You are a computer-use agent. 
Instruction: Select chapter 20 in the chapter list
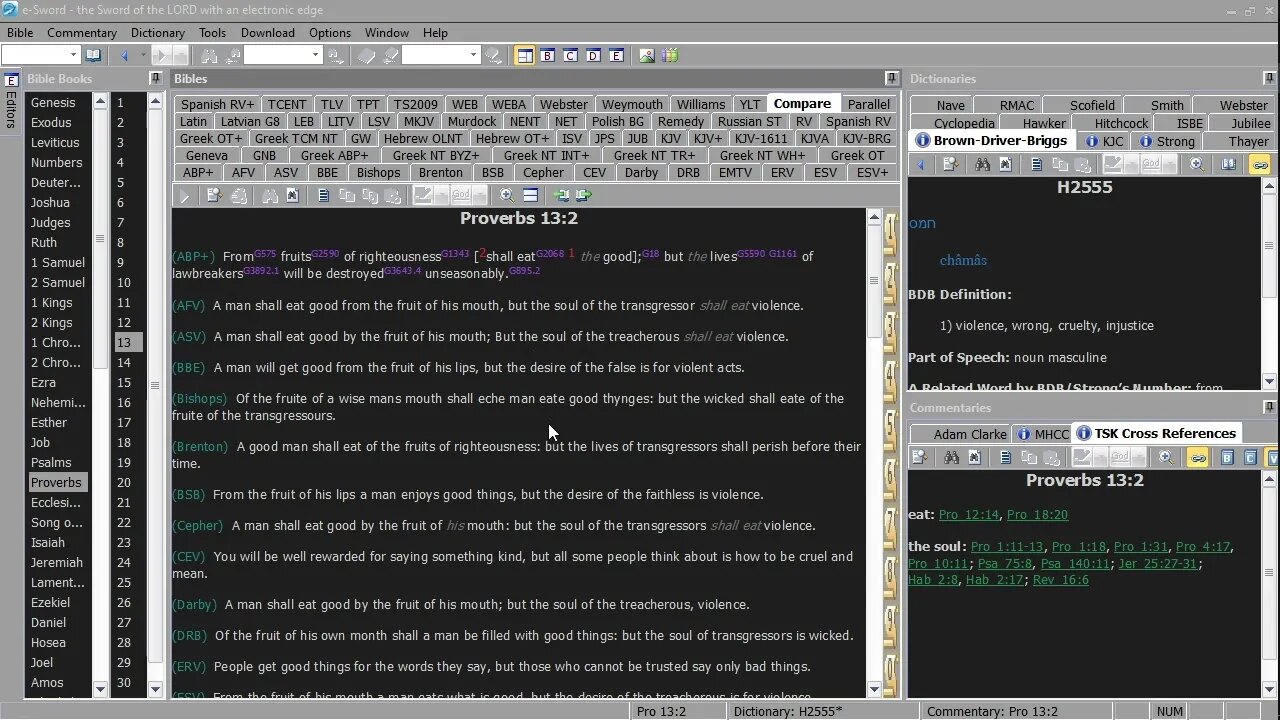click(x=124, y=482)
